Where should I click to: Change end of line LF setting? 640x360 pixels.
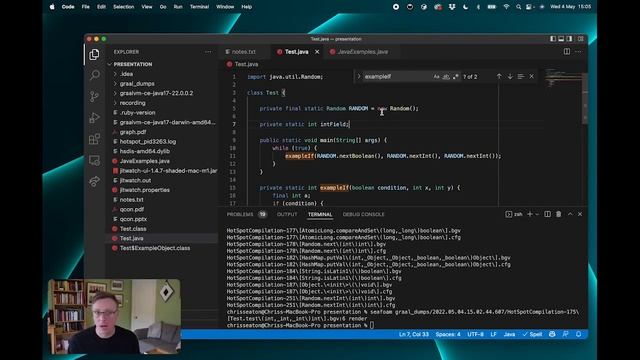coord(493,334)
